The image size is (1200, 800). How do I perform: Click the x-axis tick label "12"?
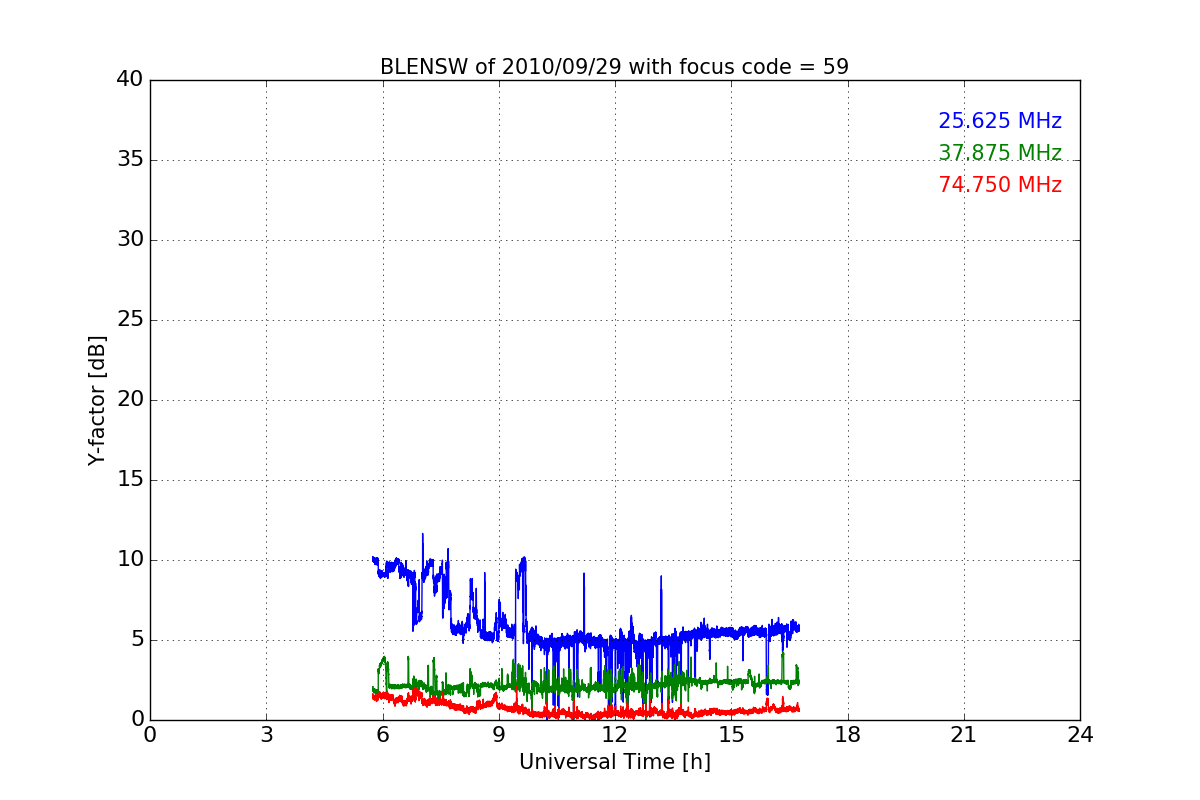615,734
